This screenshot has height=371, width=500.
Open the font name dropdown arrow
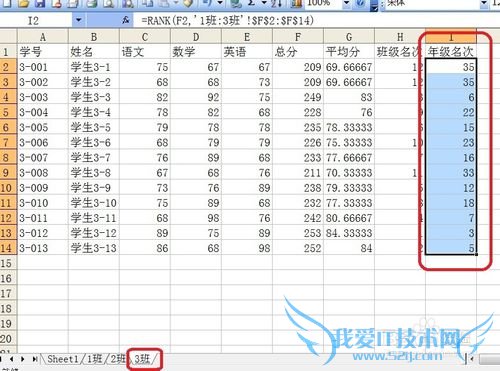click(484, 3)
